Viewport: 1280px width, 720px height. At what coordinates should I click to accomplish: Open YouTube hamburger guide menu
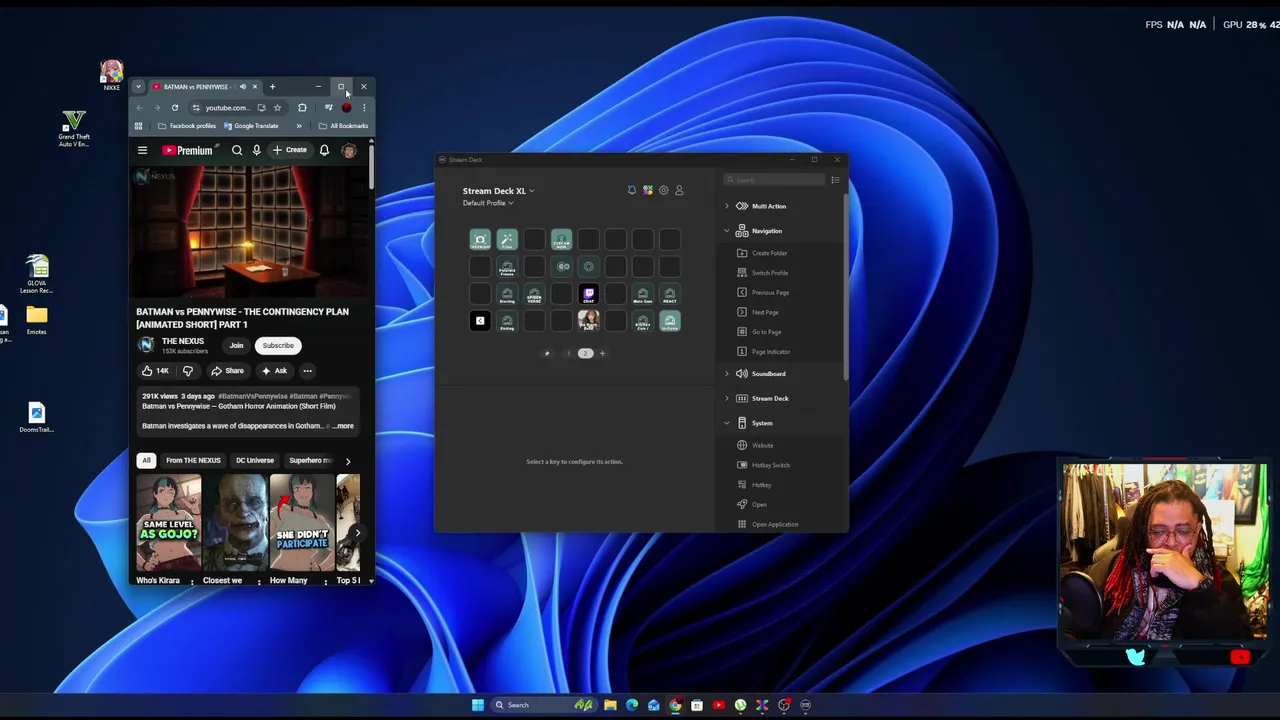pos(142,150)
